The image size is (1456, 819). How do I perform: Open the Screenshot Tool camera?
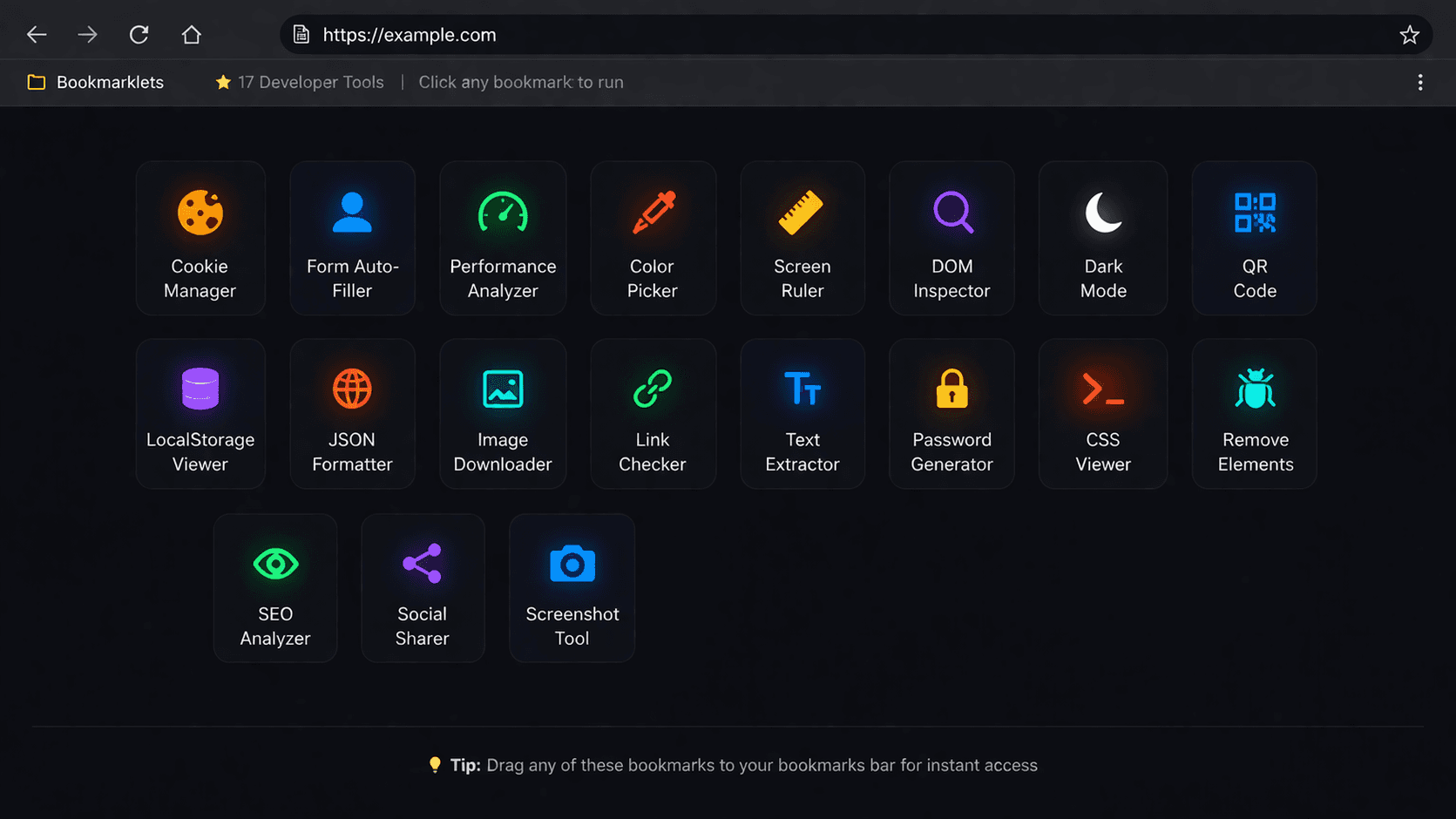tap(572, 587)
